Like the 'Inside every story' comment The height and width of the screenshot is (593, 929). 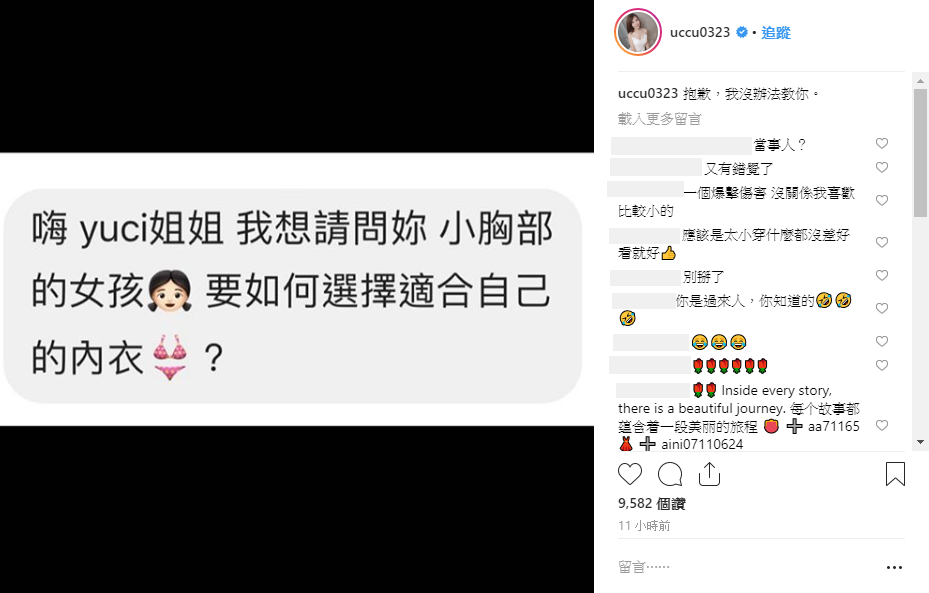pyautogui.click(x=882, y=425)
